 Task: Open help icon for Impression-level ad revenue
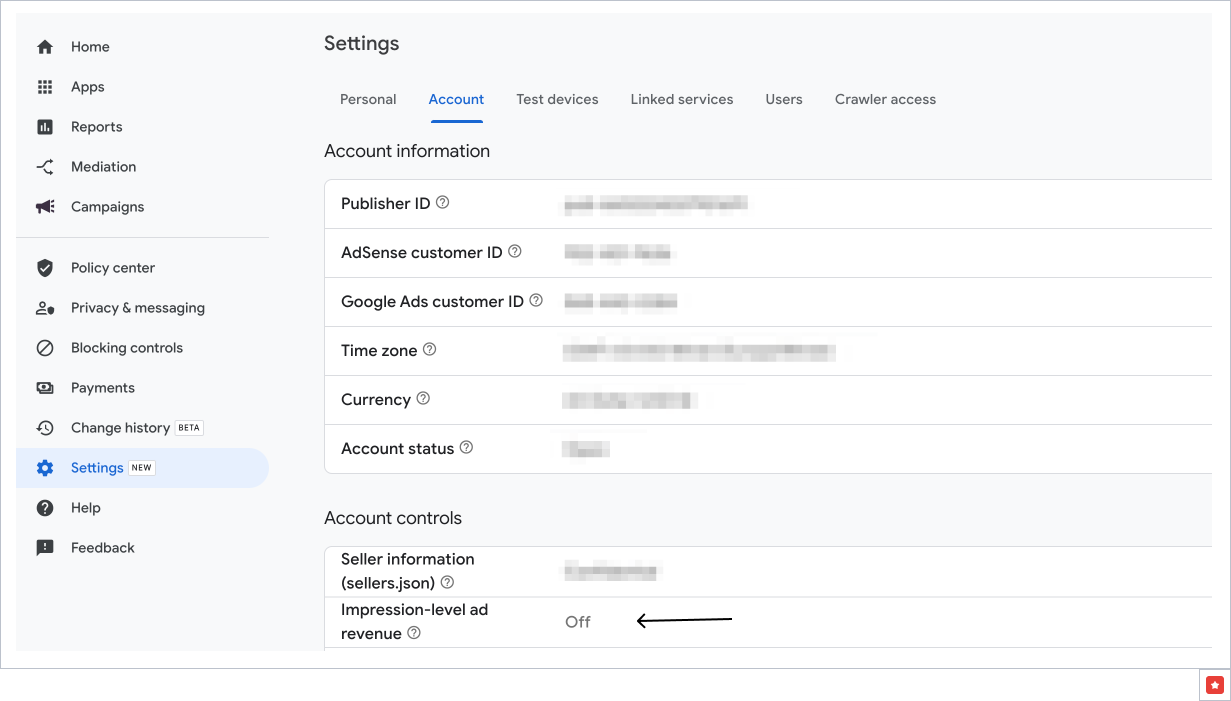click(414, 633)
